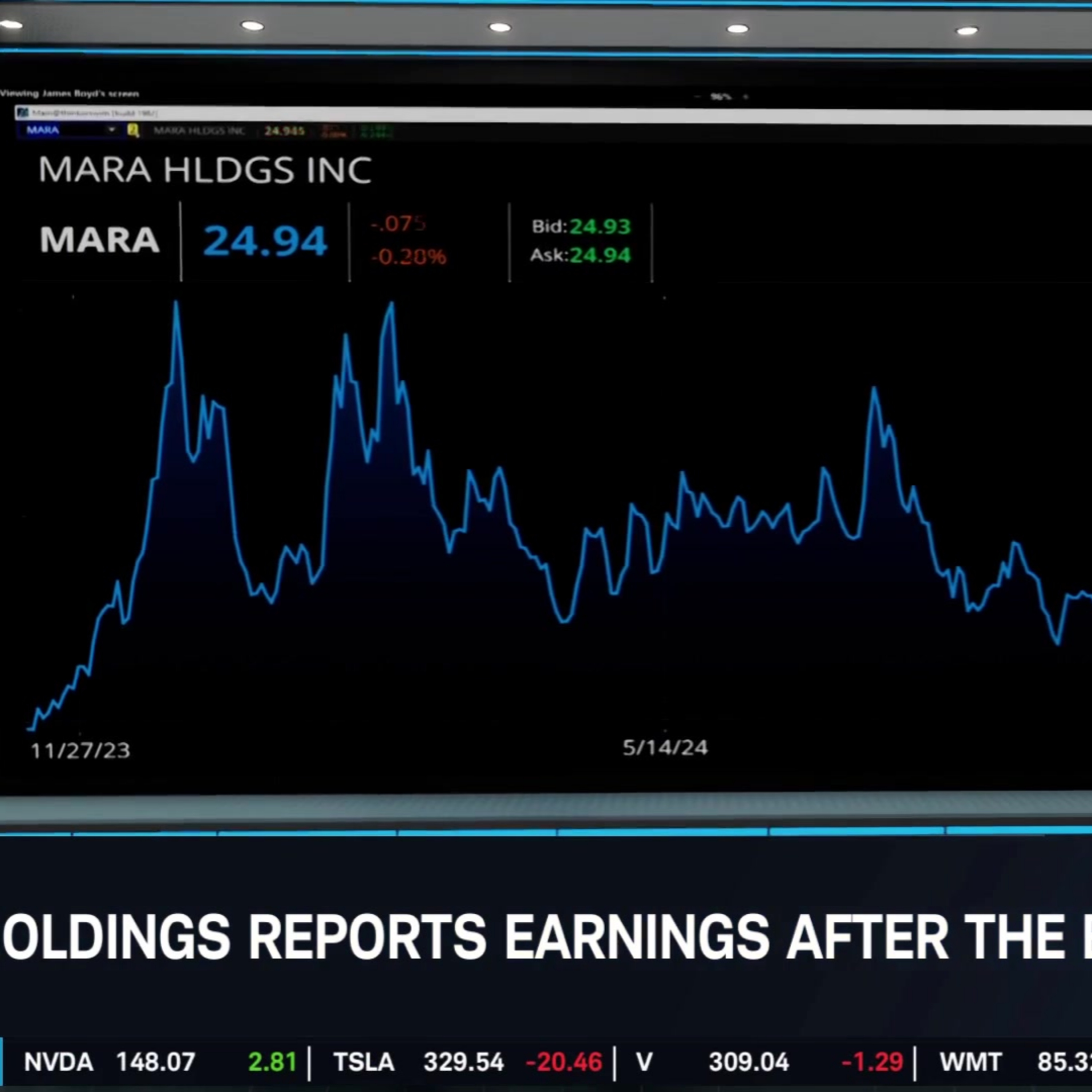Image resolution: width=1092 pixels, height=1092 pixels.
Task: Click the yellow icon beside symbol box
Action: [x=133, y=131]
